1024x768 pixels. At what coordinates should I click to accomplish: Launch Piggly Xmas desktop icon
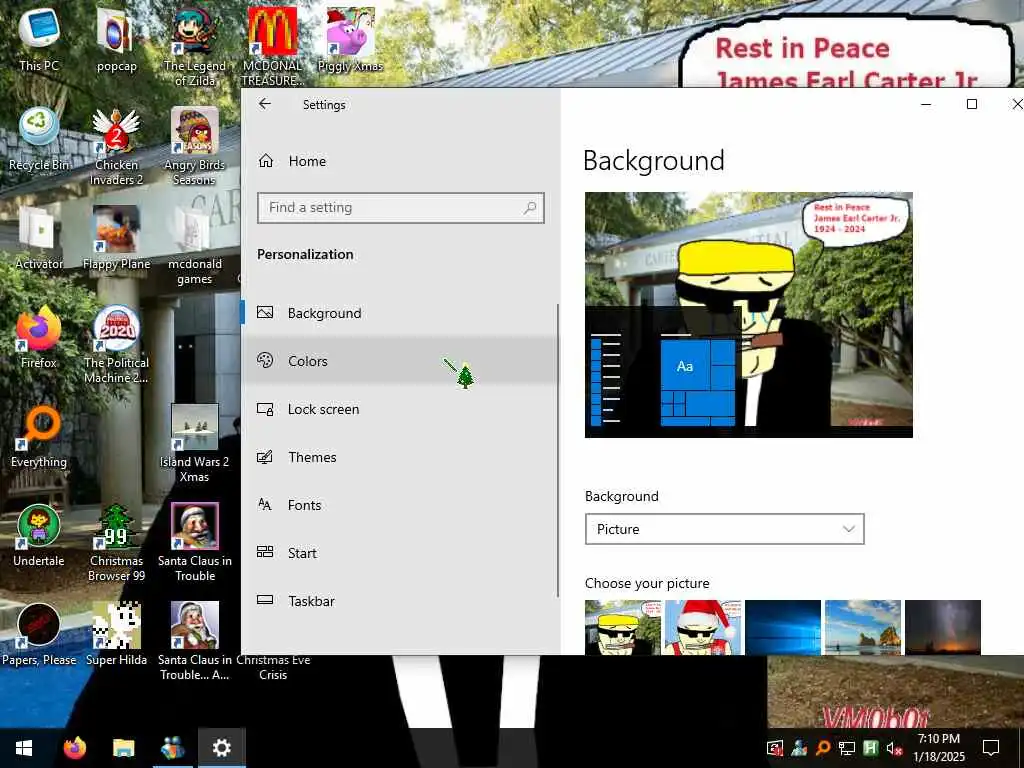[350, 39]
